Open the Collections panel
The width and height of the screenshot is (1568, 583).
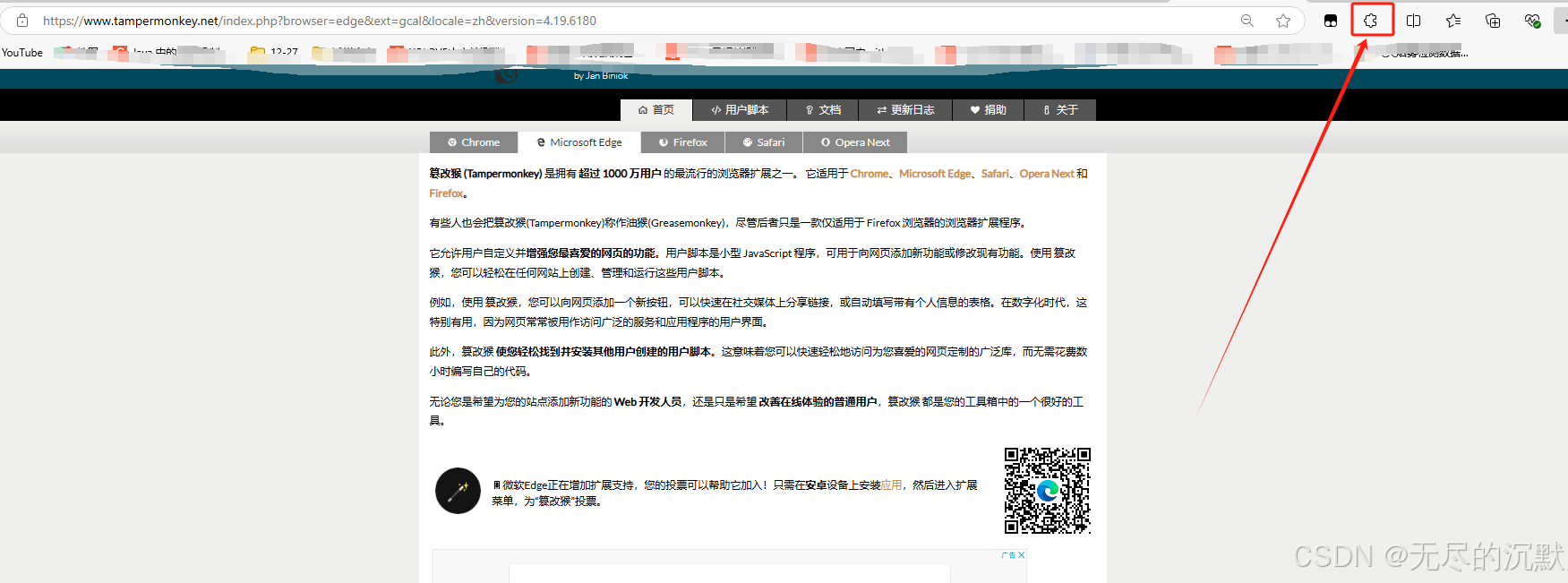[x=1493, y=21]
